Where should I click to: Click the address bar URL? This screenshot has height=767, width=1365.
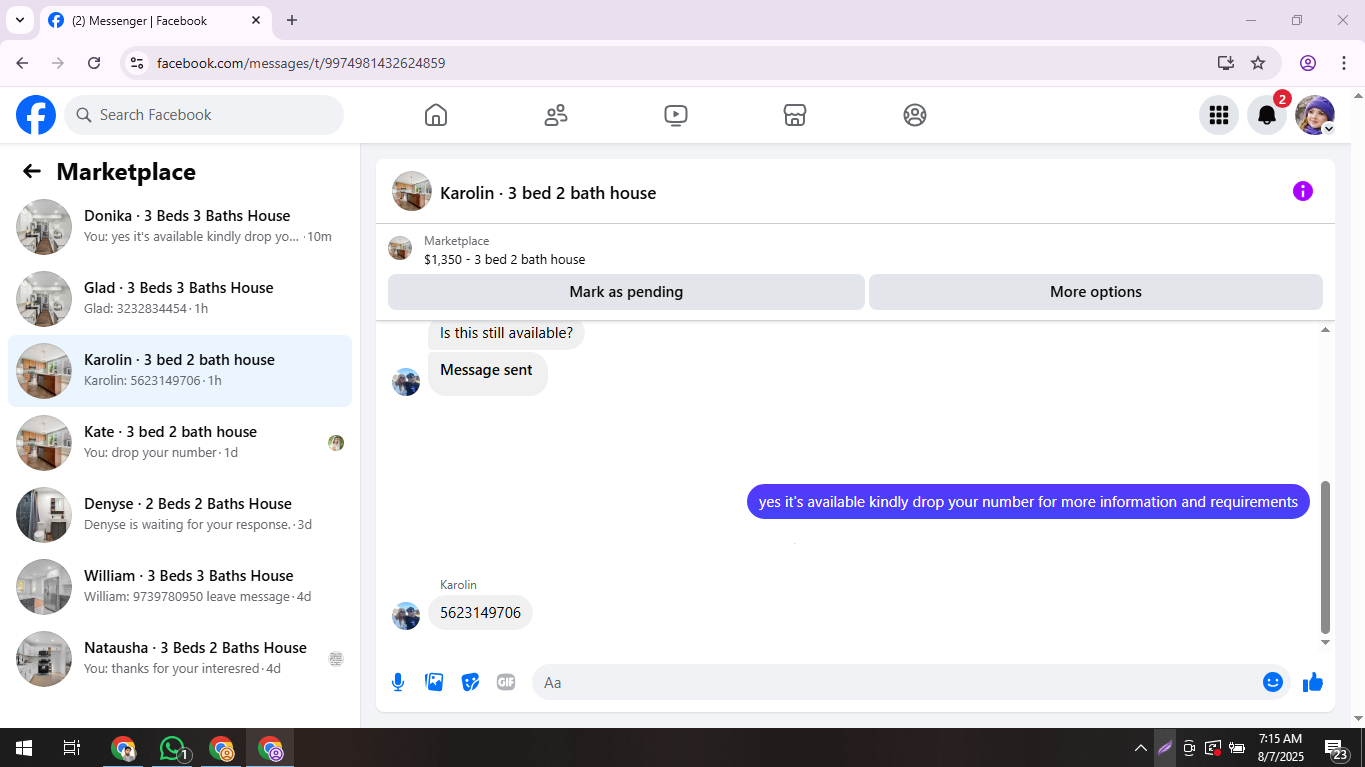301,63
